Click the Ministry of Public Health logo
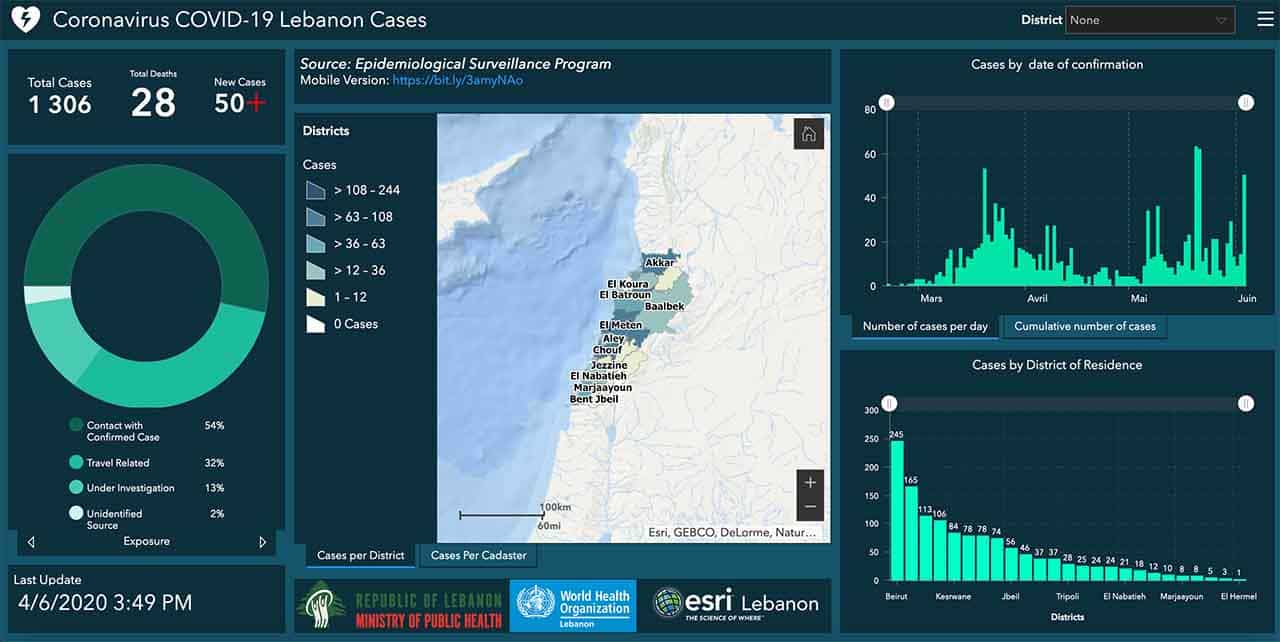Viewport: 1280px width, 642px height. tap(399, 606)
